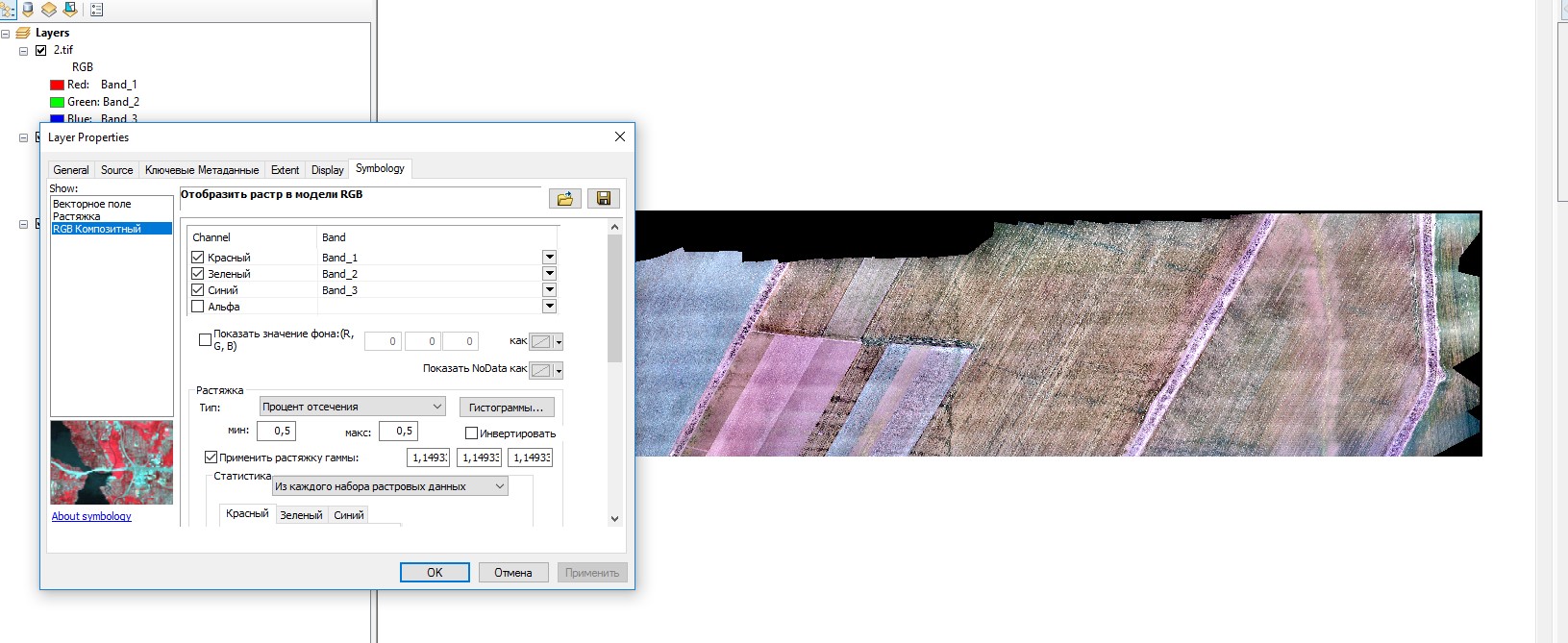Click the second gamma value field
Viewport: 1568px width, 643px height.
tap(479, 458)
